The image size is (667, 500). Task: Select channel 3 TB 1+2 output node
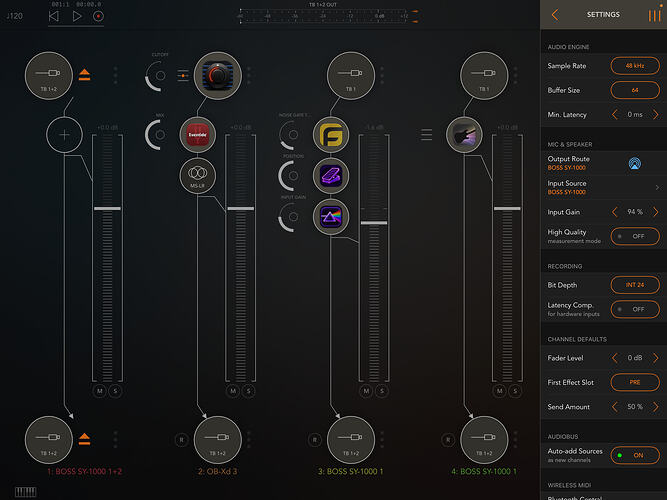pyautogui.click(x=351, y=440)
